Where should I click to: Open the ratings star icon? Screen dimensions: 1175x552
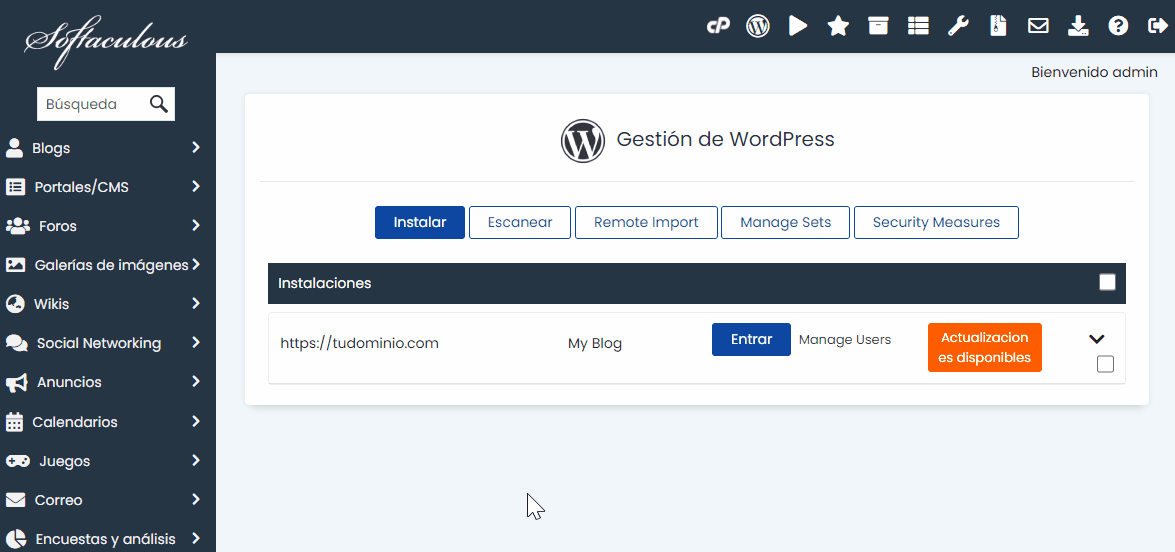pos(838,26)
